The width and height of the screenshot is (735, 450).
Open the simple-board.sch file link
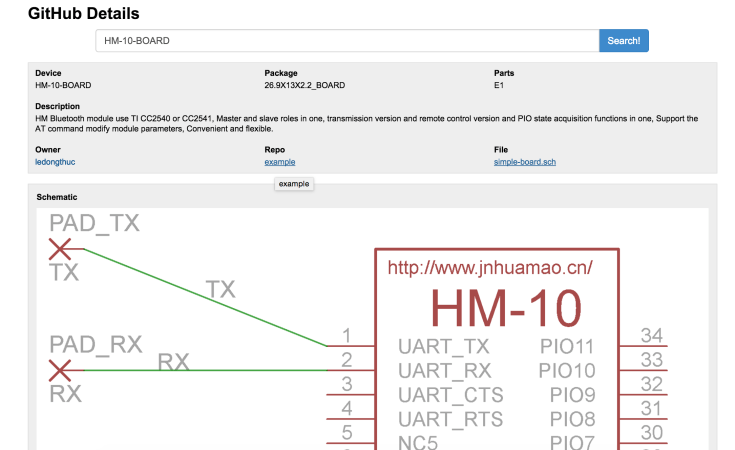pyautogui.click(x=525, y=162)
